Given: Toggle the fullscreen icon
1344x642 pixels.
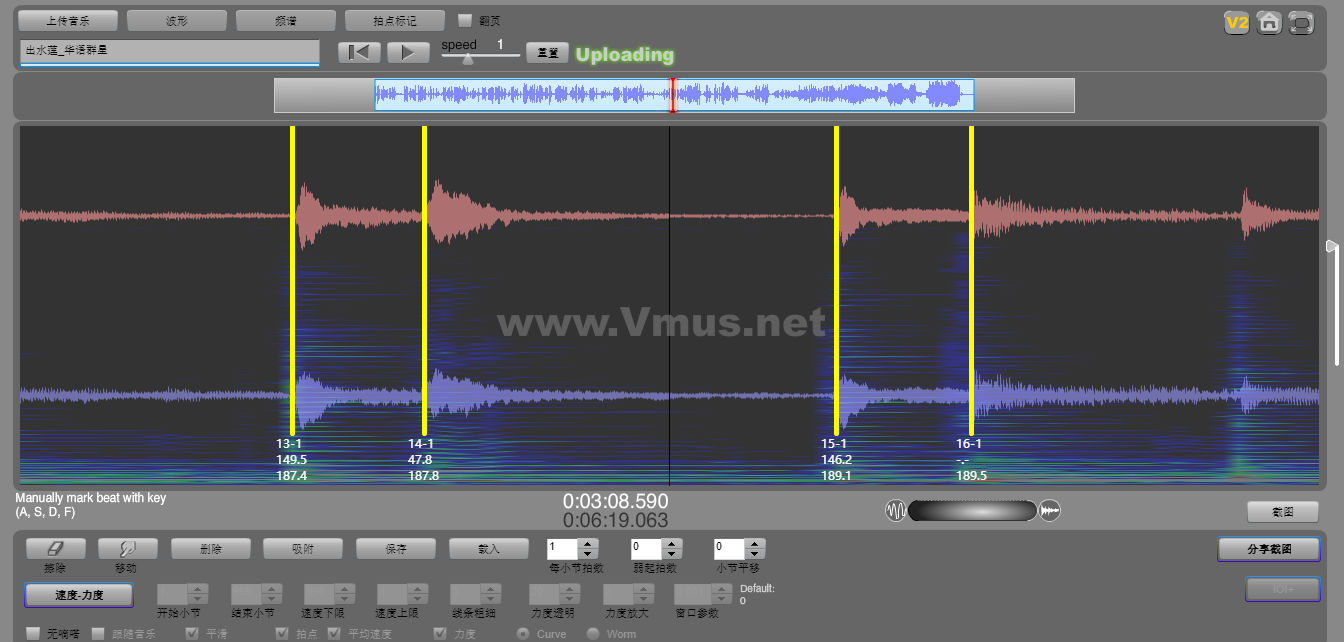Looking at the screenshot, I should tap(1301, 22).
